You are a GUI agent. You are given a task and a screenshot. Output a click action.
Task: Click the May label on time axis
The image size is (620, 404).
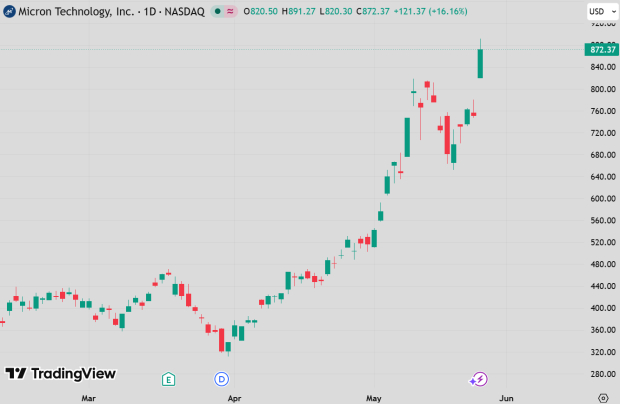point(374,398)
